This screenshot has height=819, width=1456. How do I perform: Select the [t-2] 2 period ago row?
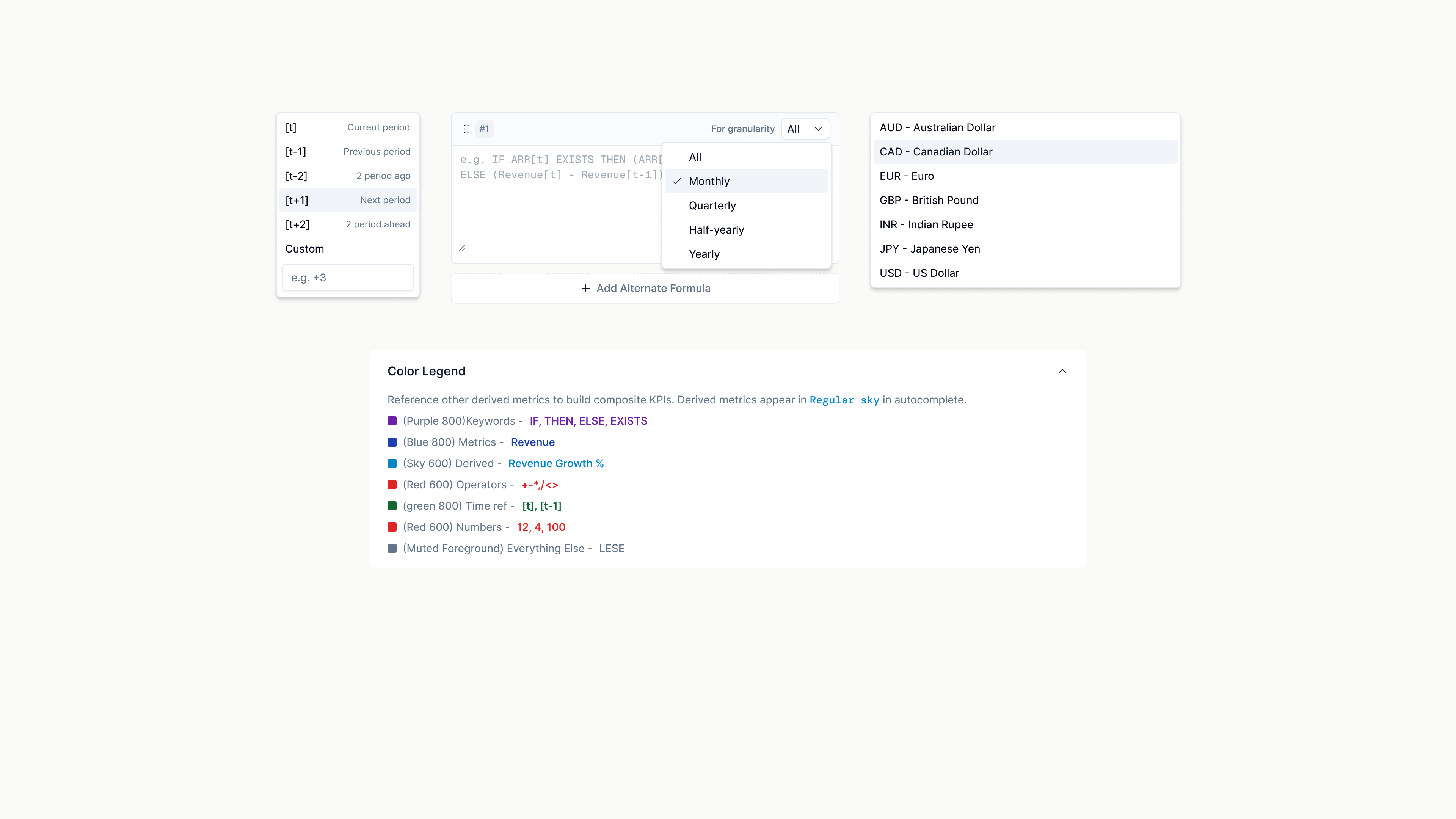click(x=348, y=176)
